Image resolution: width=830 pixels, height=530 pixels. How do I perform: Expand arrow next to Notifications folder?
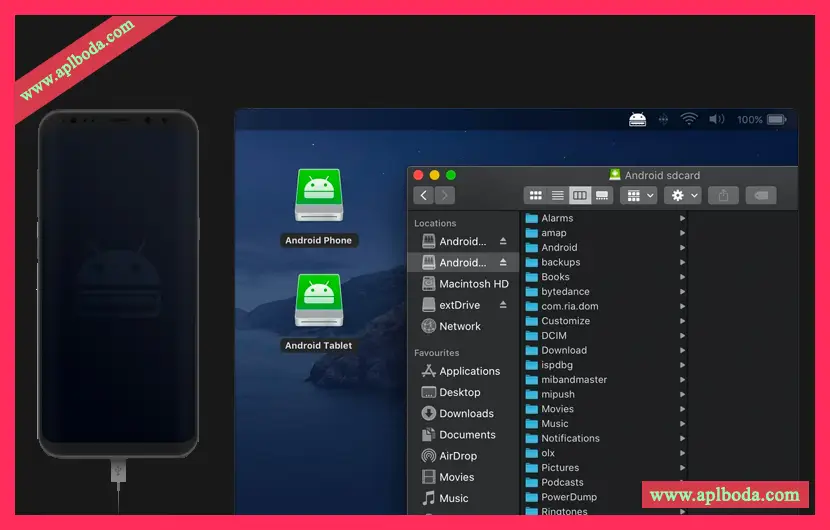coord(682,438)
